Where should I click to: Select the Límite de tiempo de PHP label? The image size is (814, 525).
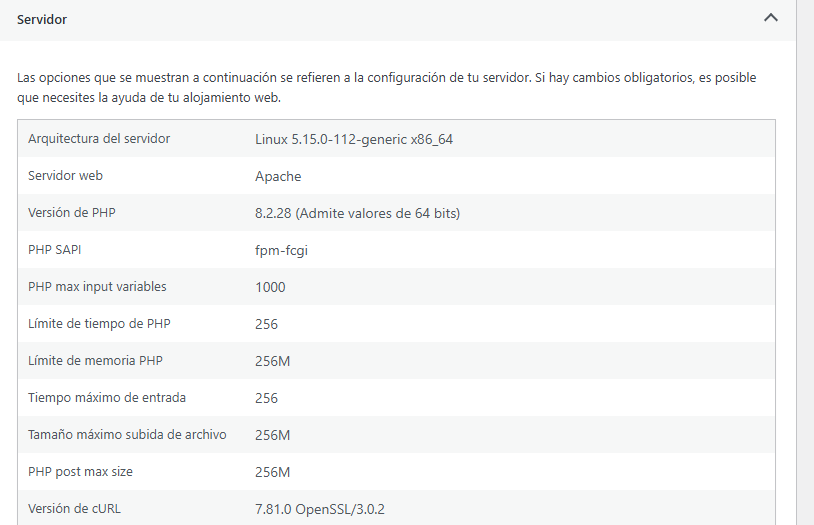point(99,324)
